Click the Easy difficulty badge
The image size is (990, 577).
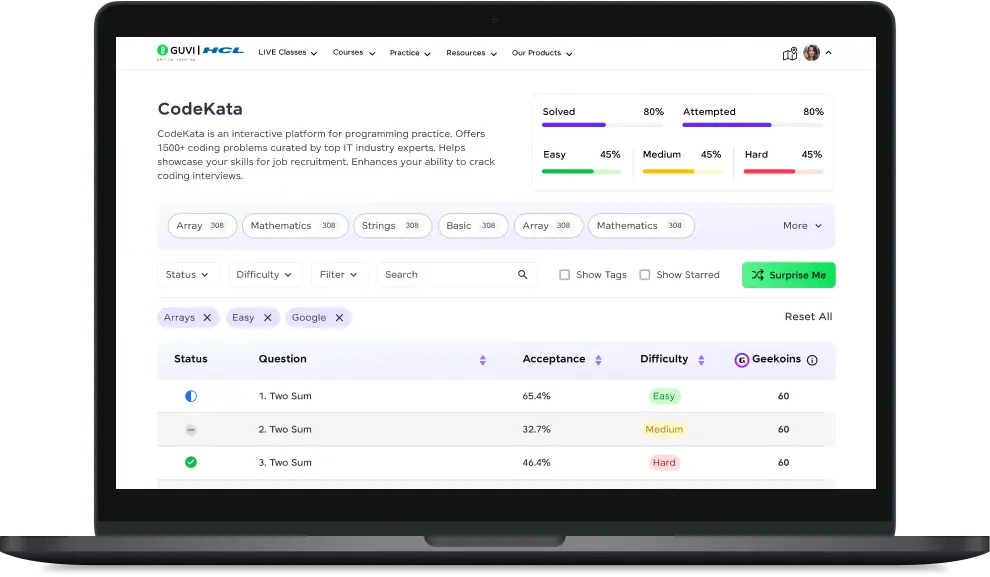(x=664, y=396)
